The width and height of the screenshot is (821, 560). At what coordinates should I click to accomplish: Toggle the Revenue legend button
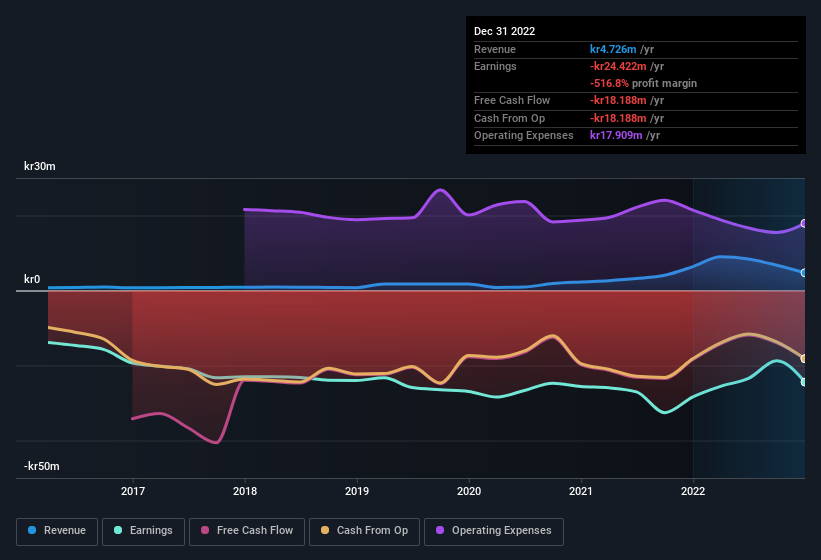[57, 531]
